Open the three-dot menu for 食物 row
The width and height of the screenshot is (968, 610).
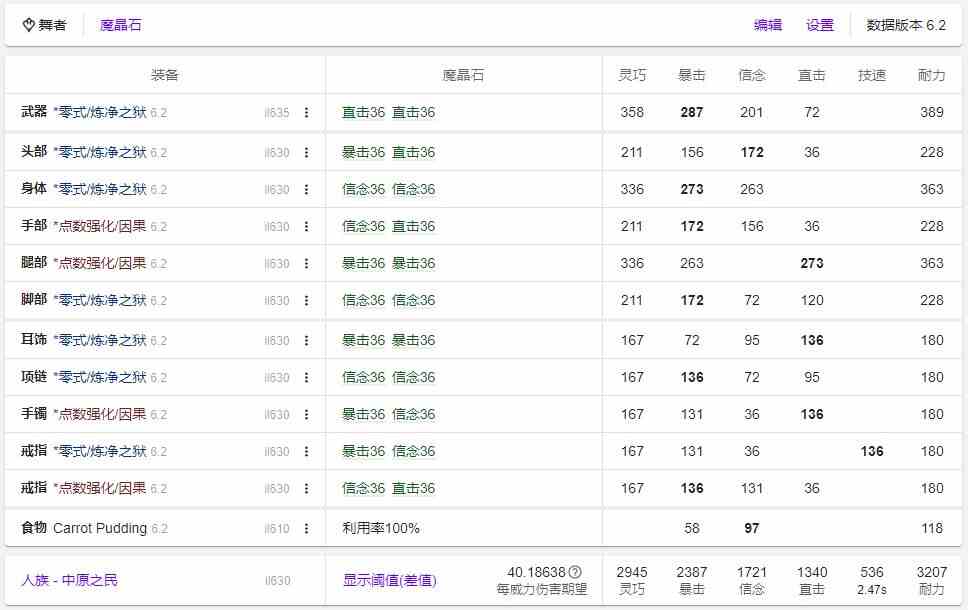pos(306,528)
